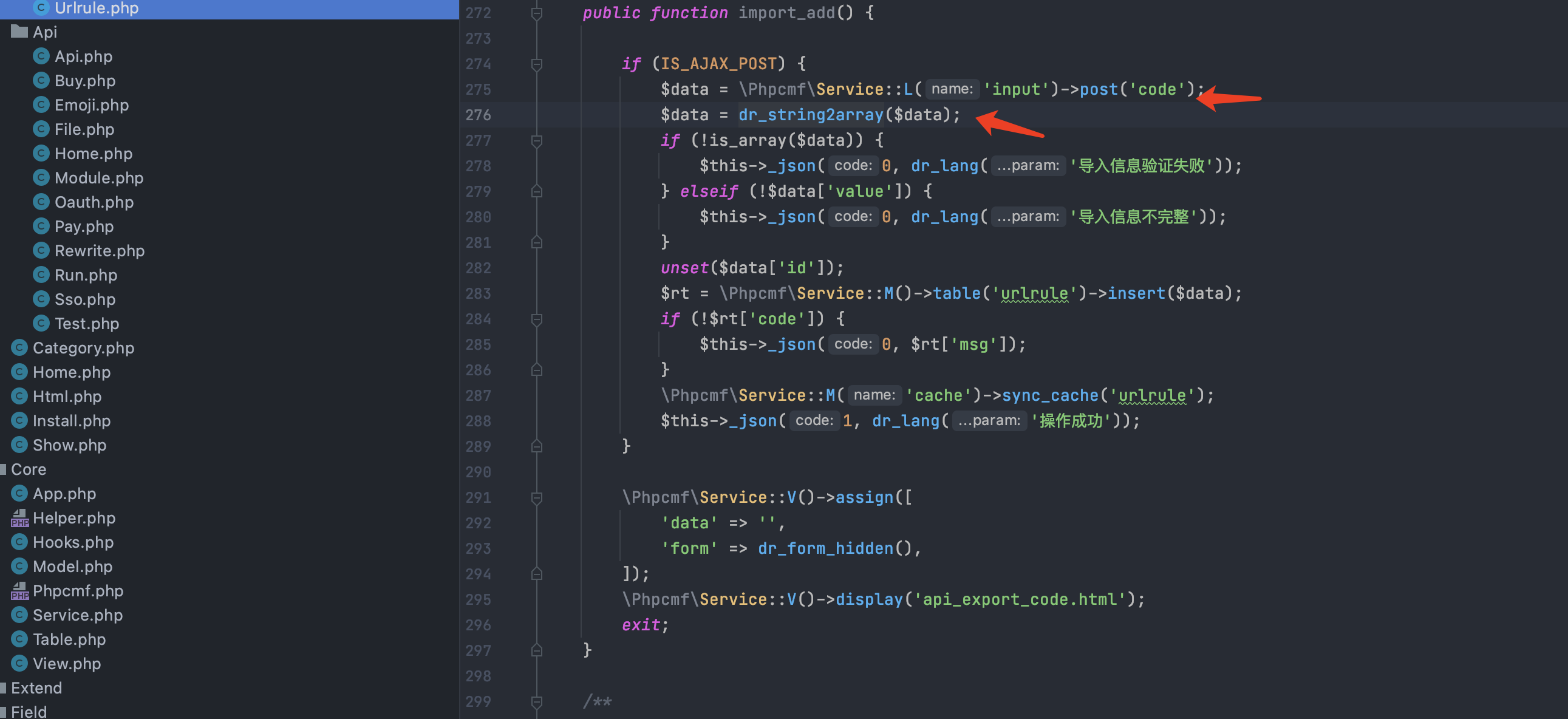Image resolution: width=1568 pixels, height=719 pixels.
Task: Click the 'api_export_code.html' string
Action: (x=1020, y=600)
